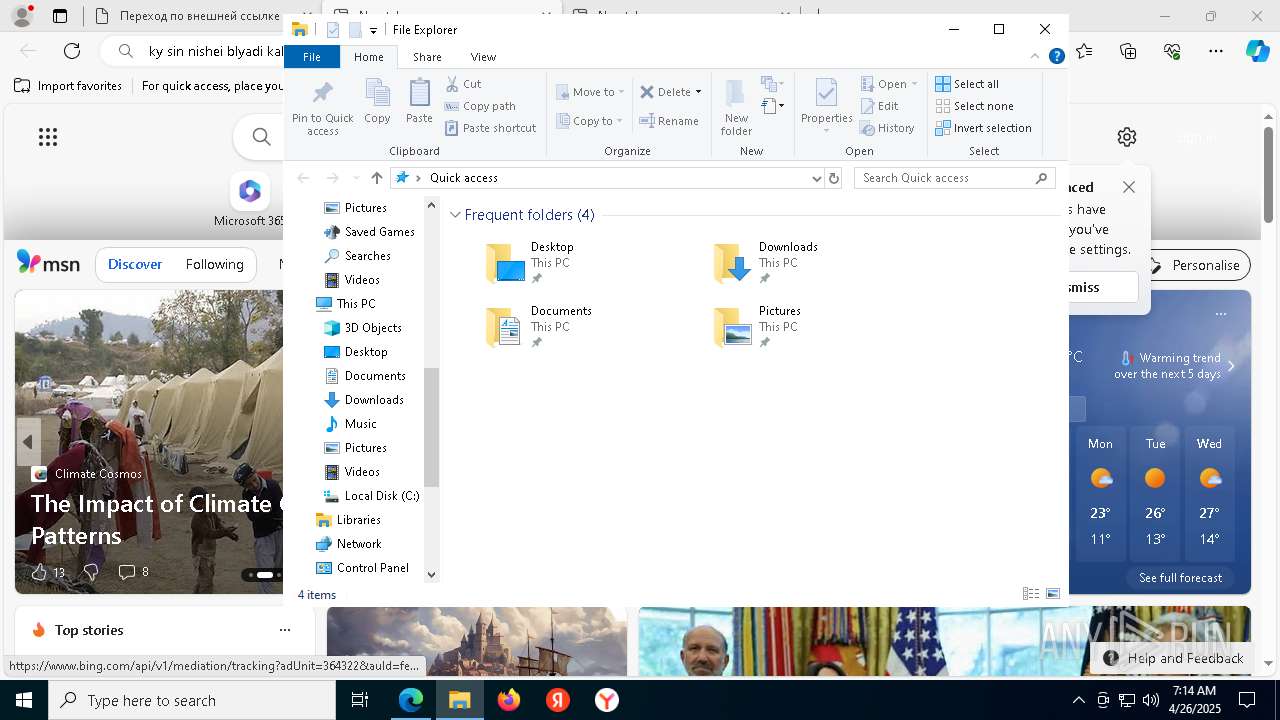This screenshot has width=1280, height=720.
Task: Open Edge Import favorites link
Action: click(68, 86)
